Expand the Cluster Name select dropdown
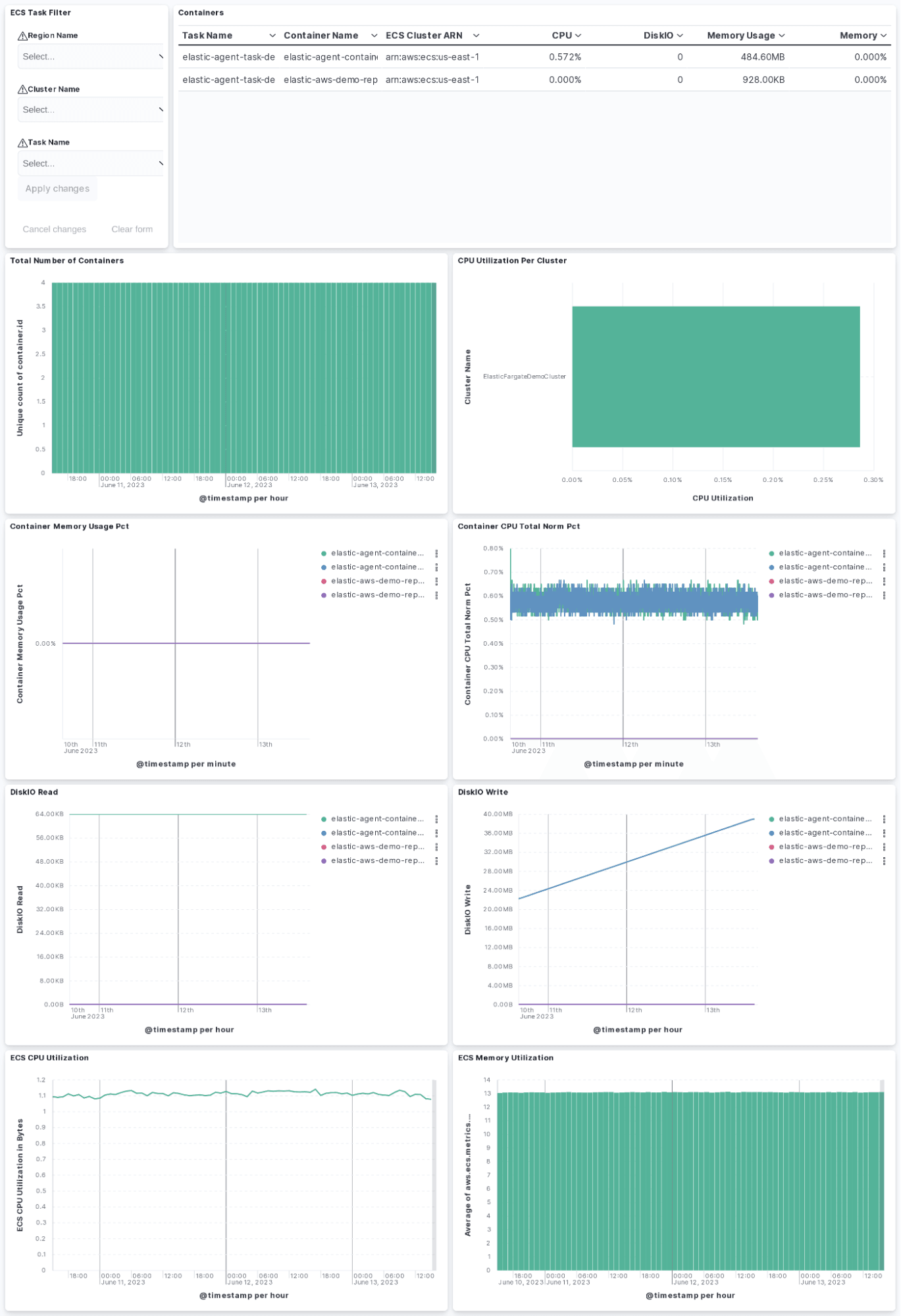The width and height of the screenshot is (901, 1316). pos(91,110)
